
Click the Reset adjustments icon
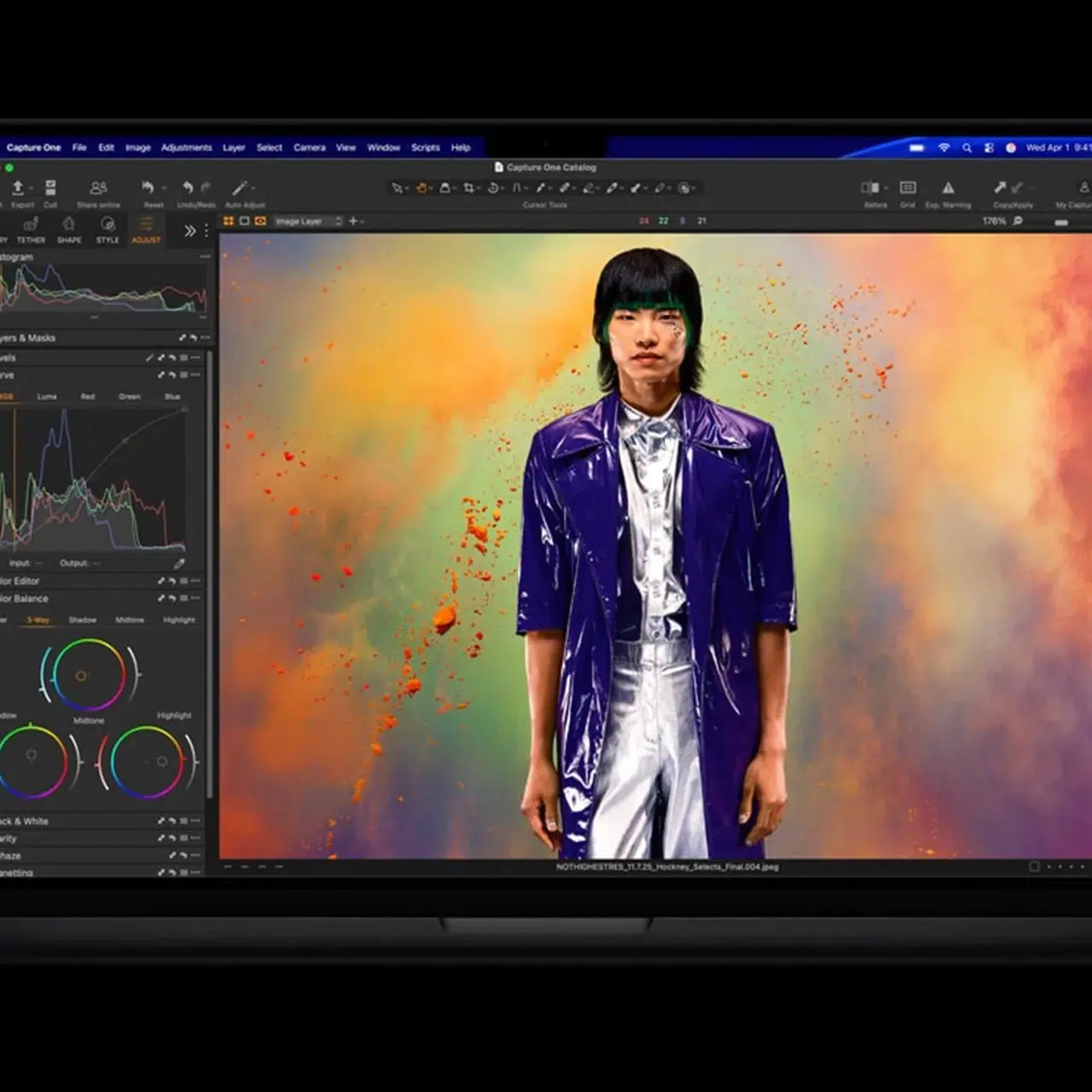pyautogui.click(x=148, y=188)
